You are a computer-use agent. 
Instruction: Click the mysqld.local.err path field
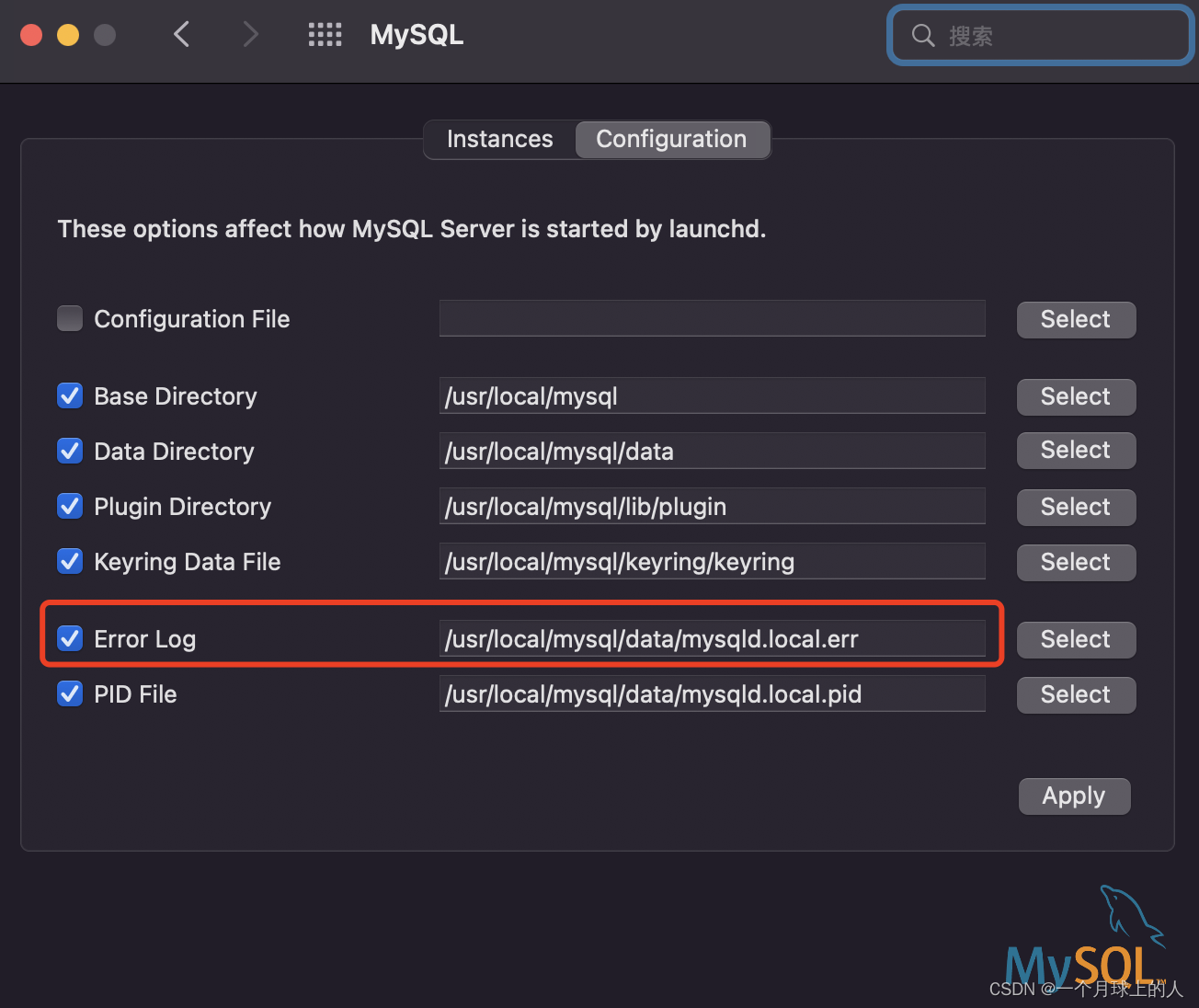coord(712,638)
